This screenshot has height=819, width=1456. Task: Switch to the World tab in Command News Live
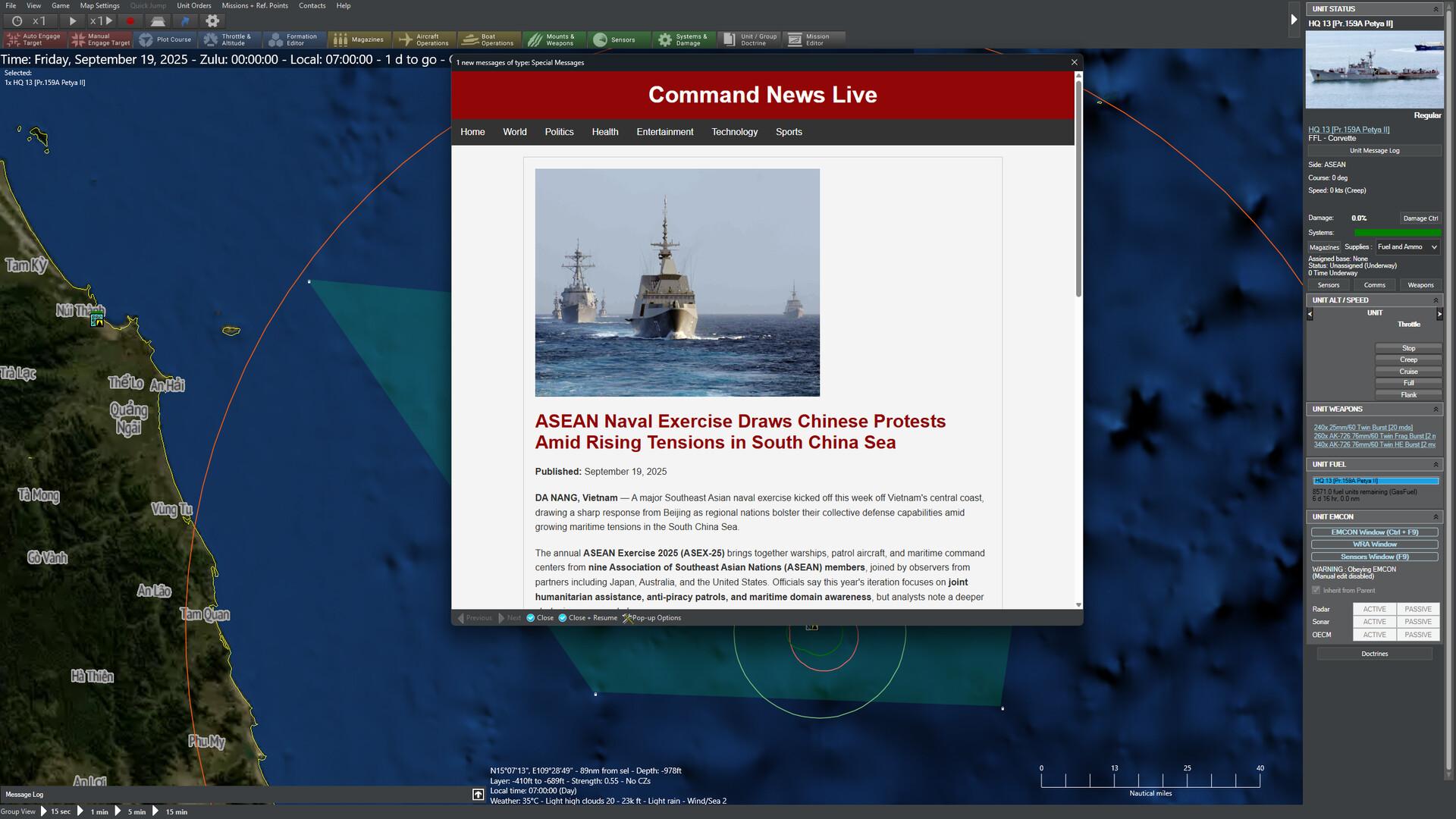514,132
